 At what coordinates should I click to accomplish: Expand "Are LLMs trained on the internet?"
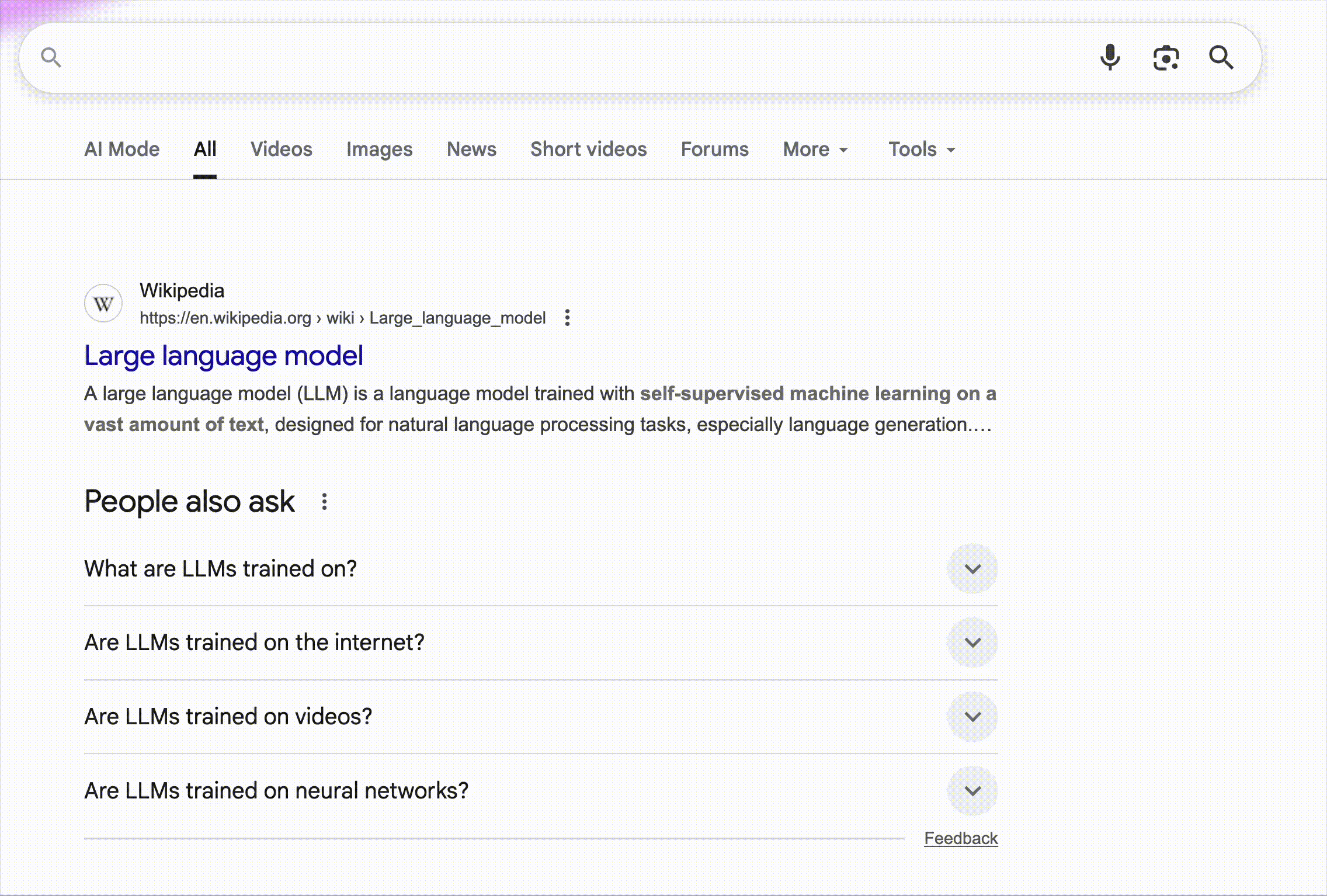(972, 643)
